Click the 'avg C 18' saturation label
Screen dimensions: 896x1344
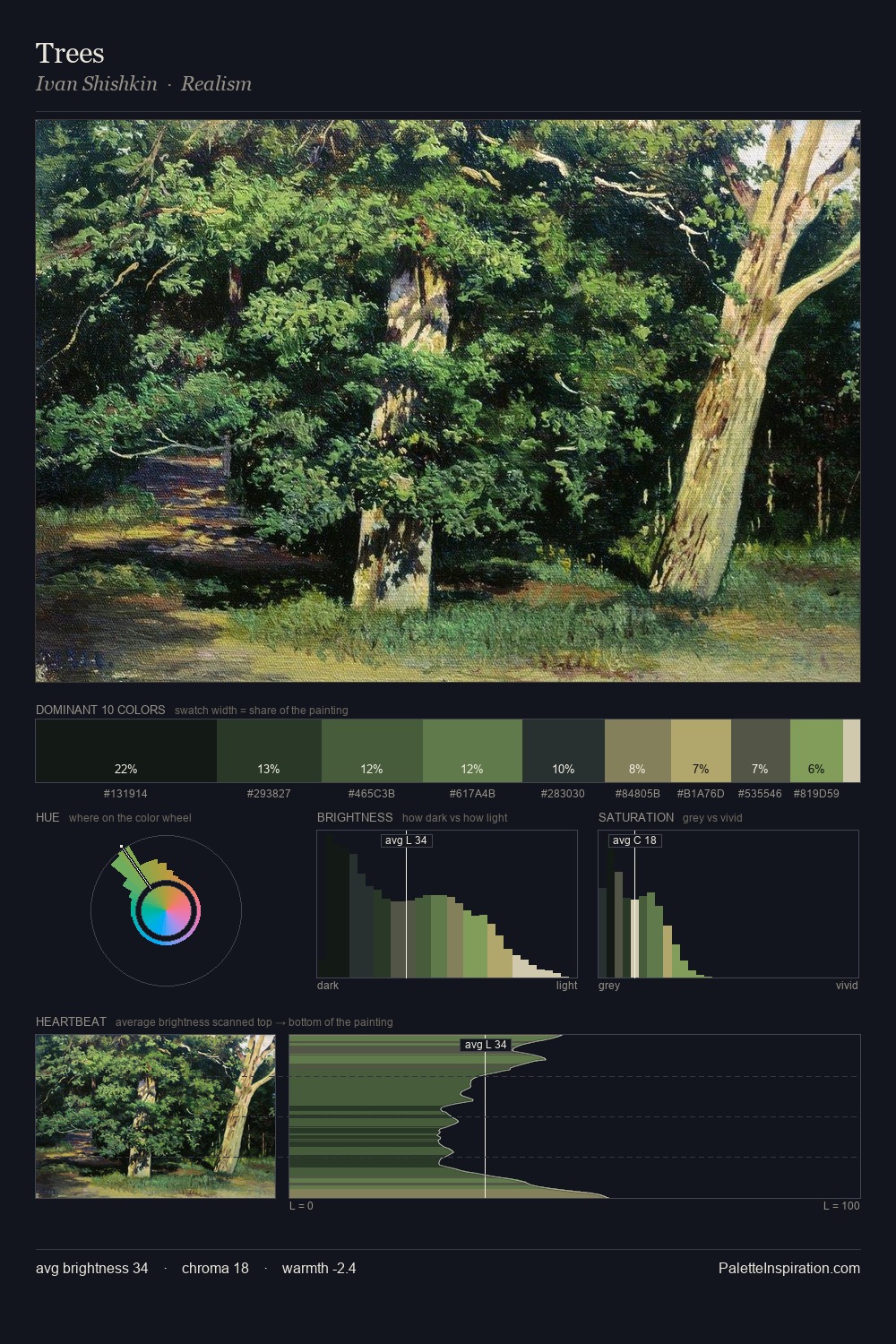click(634, 840)
